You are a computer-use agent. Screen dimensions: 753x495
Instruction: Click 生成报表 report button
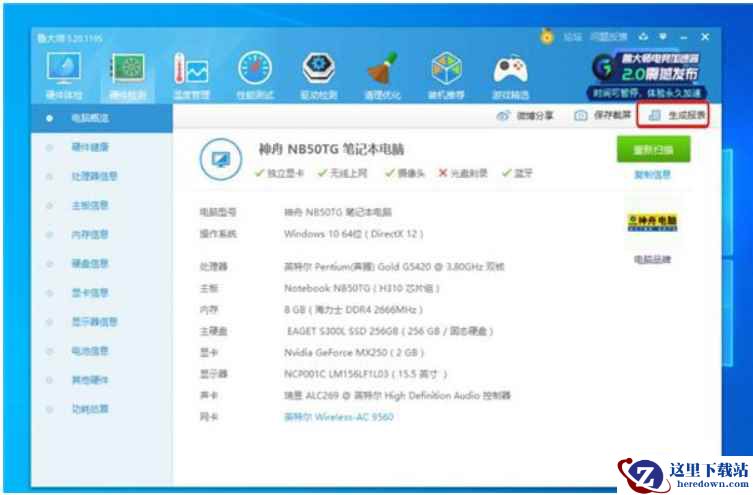(673, 115)
